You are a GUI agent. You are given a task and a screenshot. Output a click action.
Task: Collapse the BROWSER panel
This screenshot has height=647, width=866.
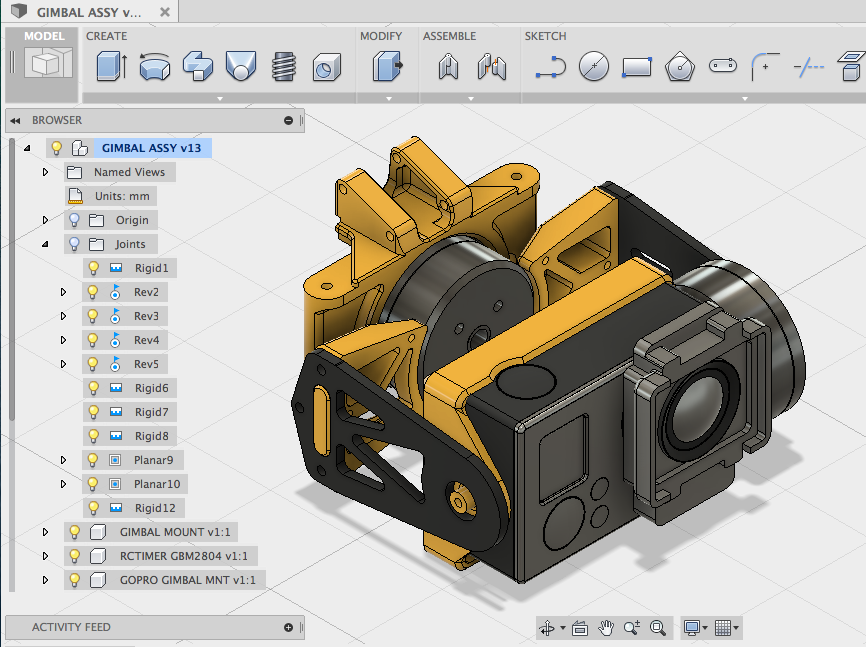pos(14,119)
